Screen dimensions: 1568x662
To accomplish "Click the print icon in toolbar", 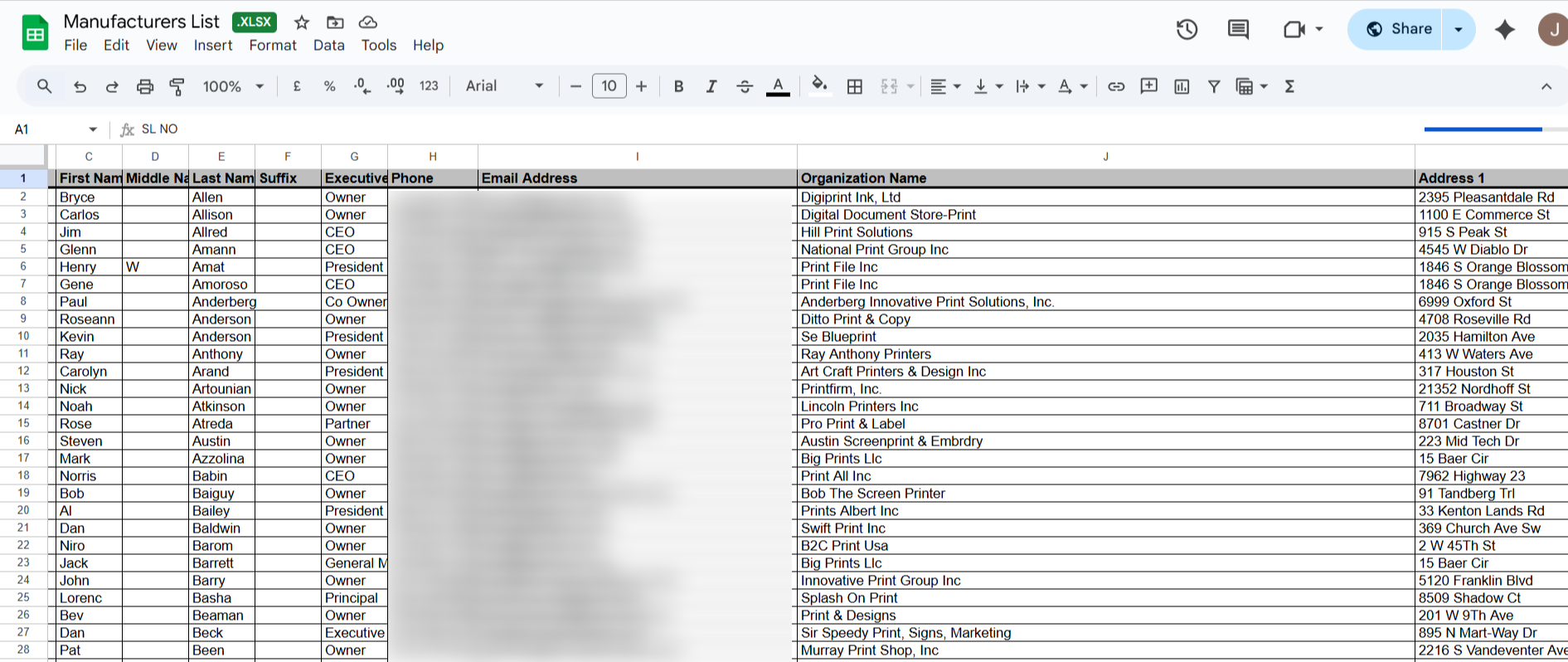I will (145, 86).
